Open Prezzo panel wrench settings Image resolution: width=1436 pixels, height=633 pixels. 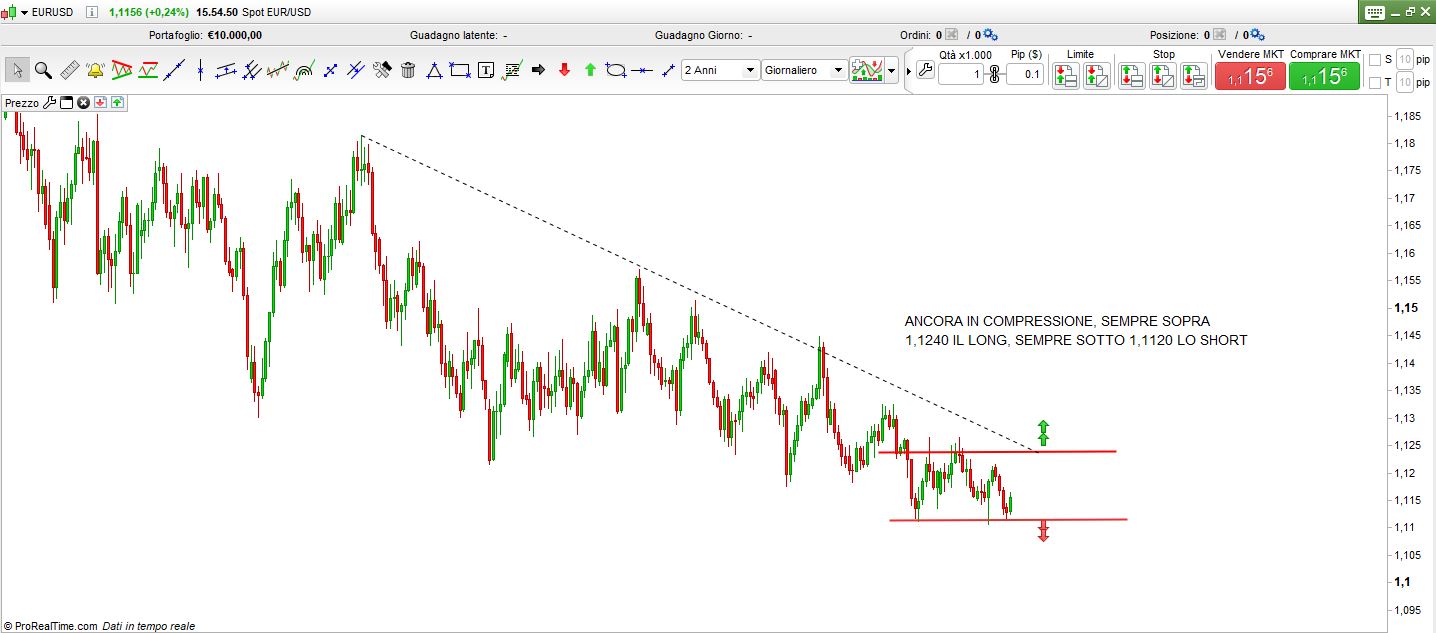tap(49, 102)
